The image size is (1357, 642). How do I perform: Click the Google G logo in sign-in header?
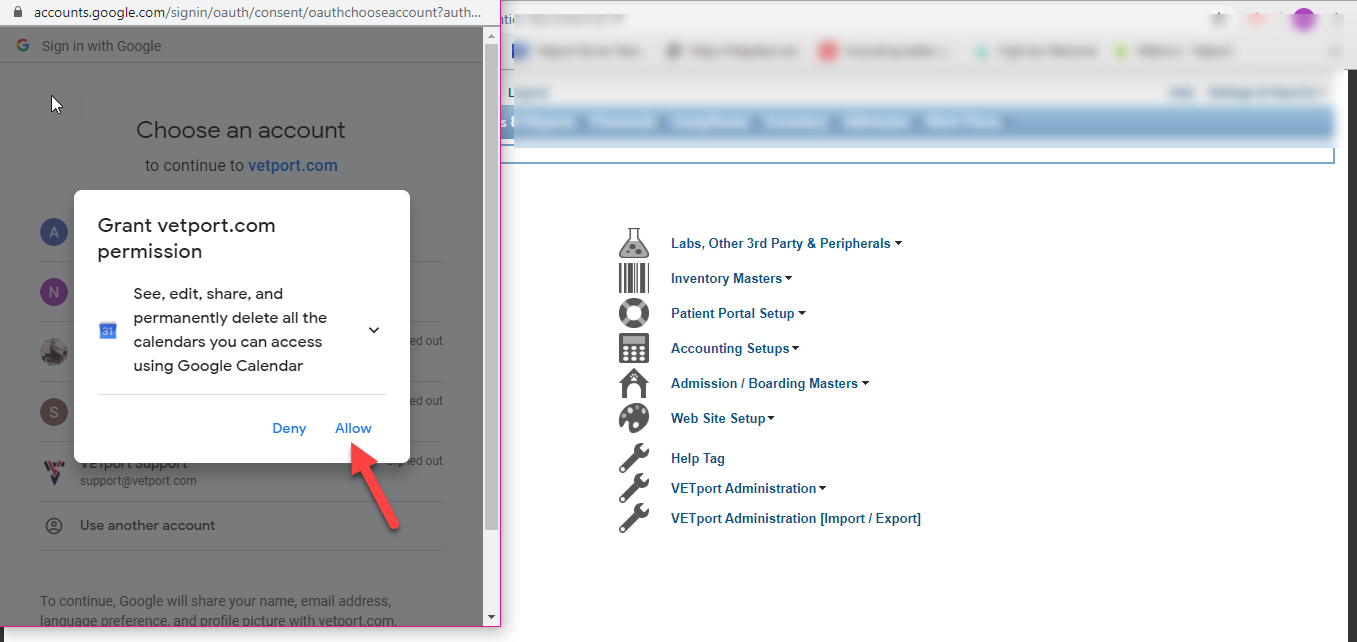coord(23,46)
